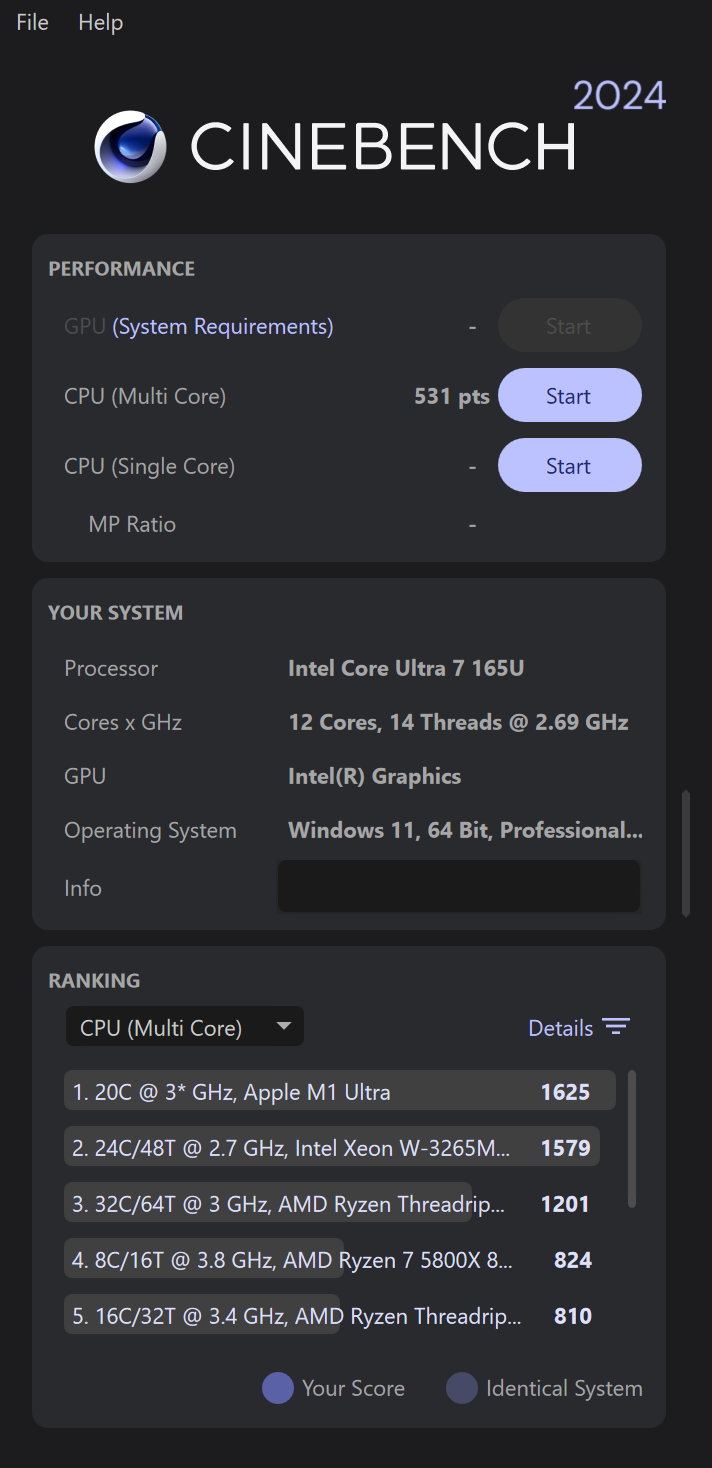Select the Apple M1 Ultra ranking entry

pos(340,1092)
